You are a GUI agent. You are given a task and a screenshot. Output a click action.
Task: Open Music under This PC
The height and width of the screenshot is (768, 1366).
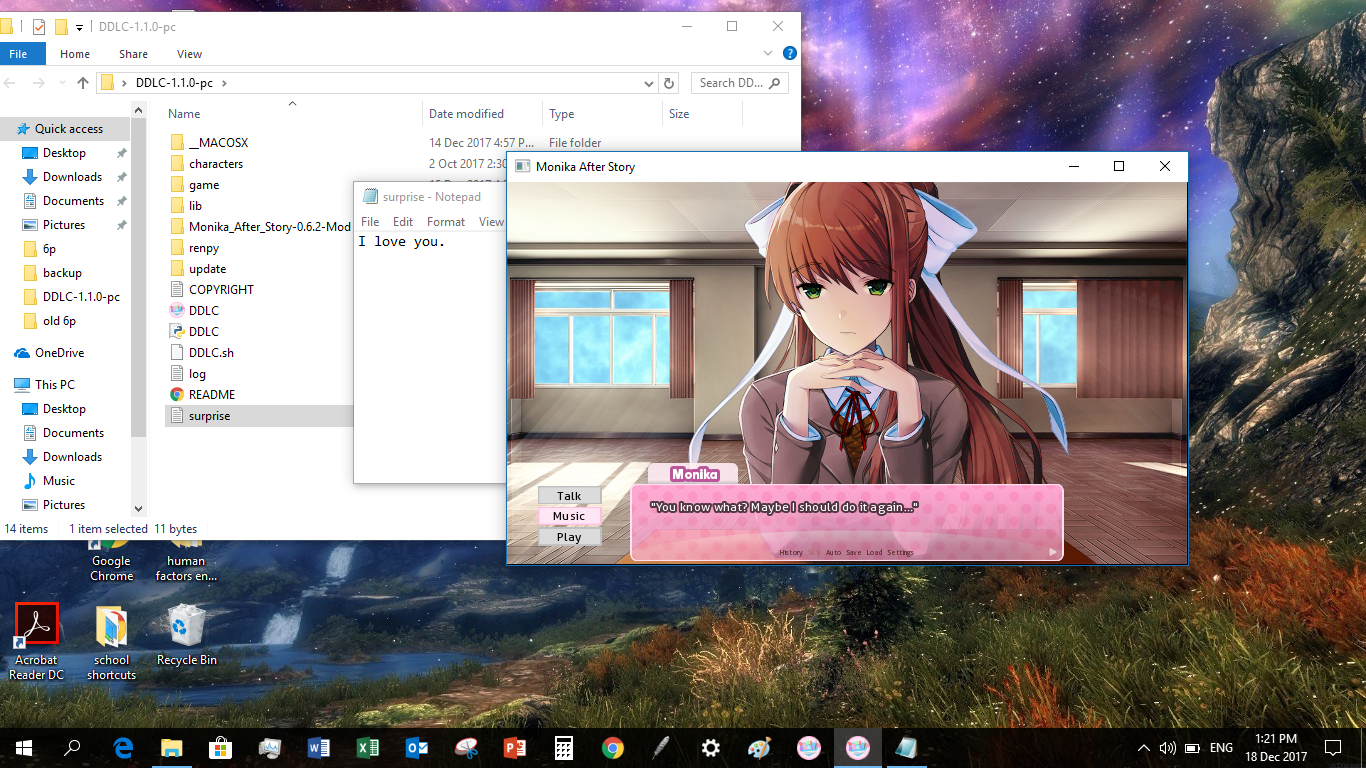tap(59, 481)
